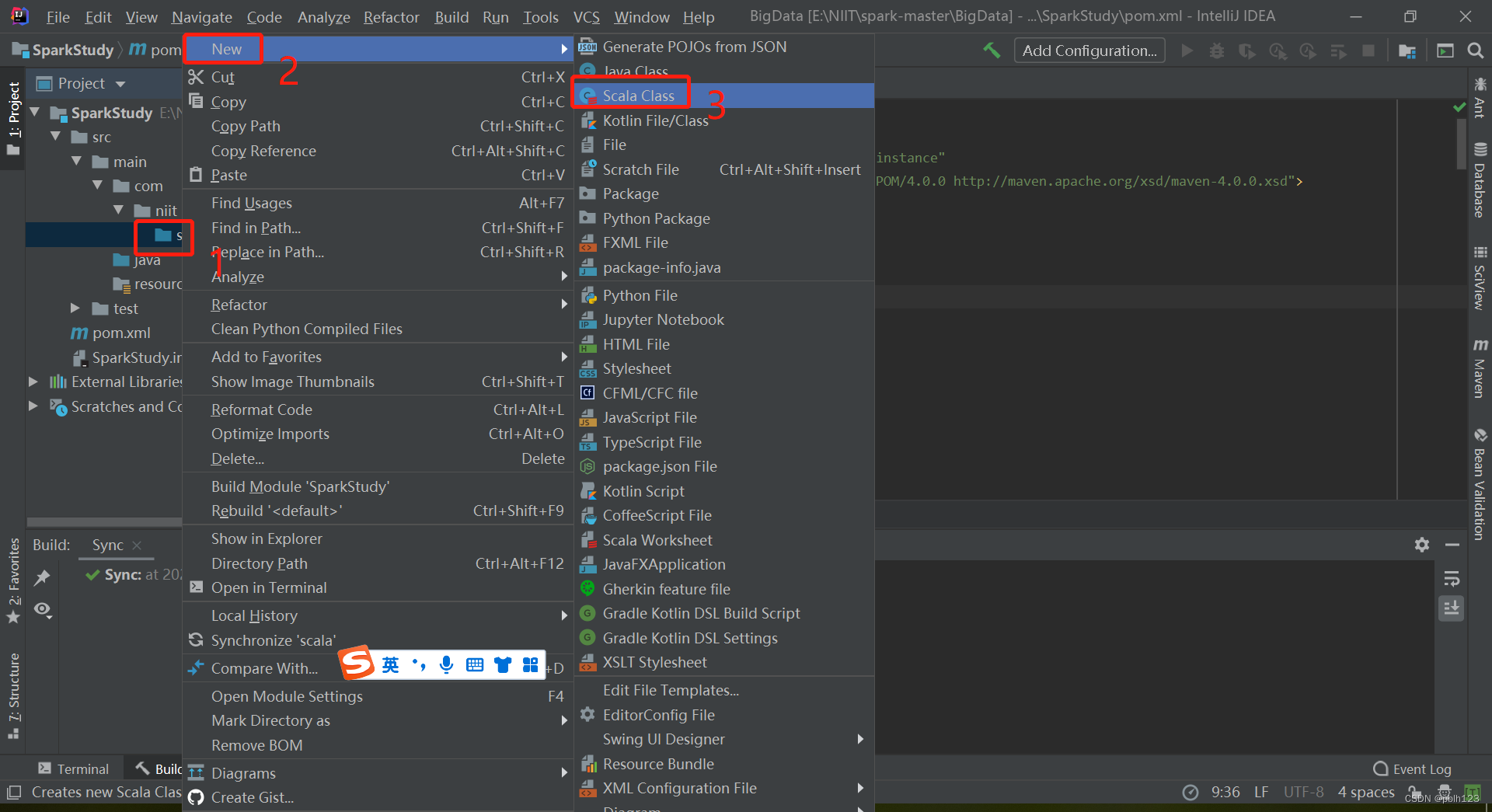
Task: Open the Database tool window
Action: point(1480,180)
